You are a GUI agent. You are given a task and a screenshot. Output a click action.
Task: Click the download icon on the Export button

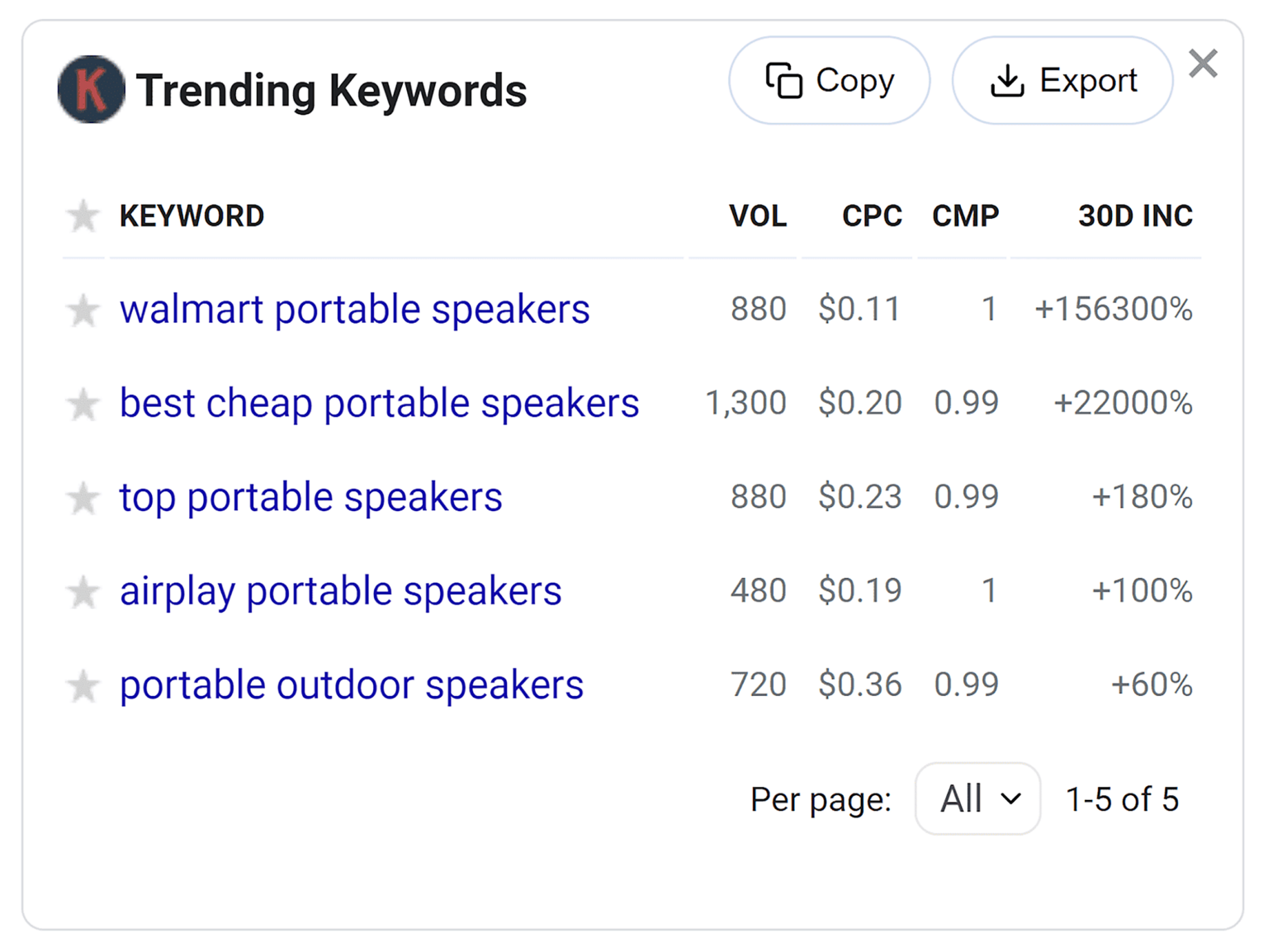[1009, 80]
